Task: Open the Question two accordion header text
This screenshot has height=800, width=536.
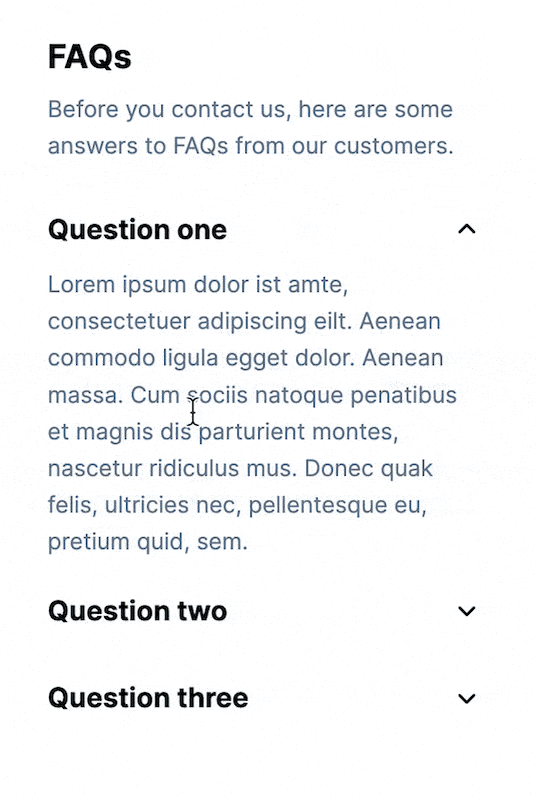Action: (137, 611)
